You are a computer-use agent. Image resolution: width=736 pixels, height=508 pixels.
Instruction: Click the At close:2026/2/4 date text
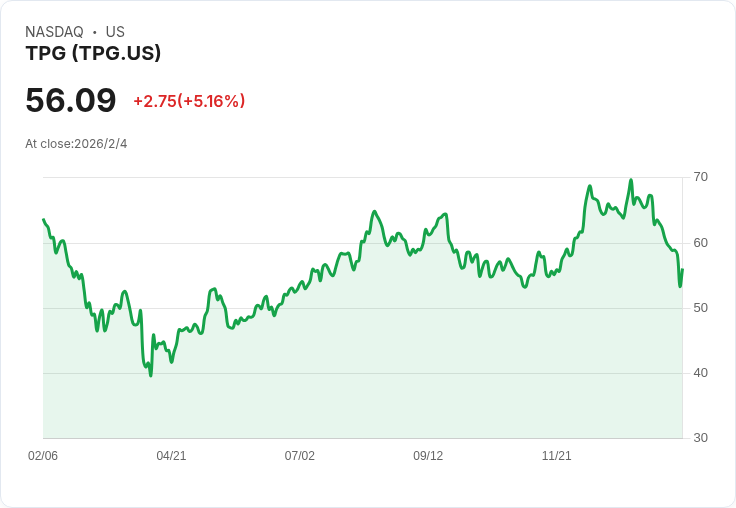[x=76, y=144]
